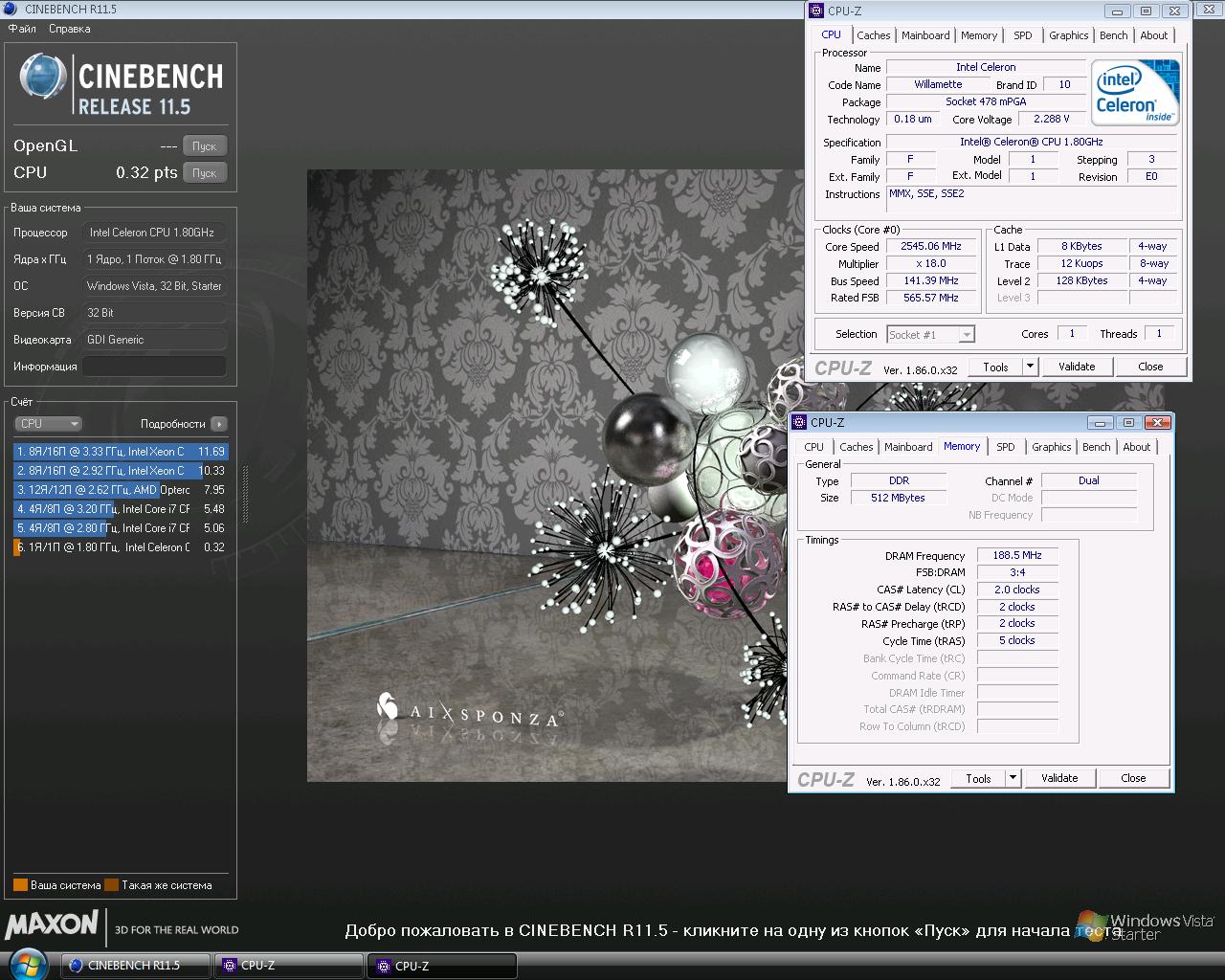Click Tools button in top CPU-Z window
This screenshot has height=980, width=1225.
click(995, 367)
